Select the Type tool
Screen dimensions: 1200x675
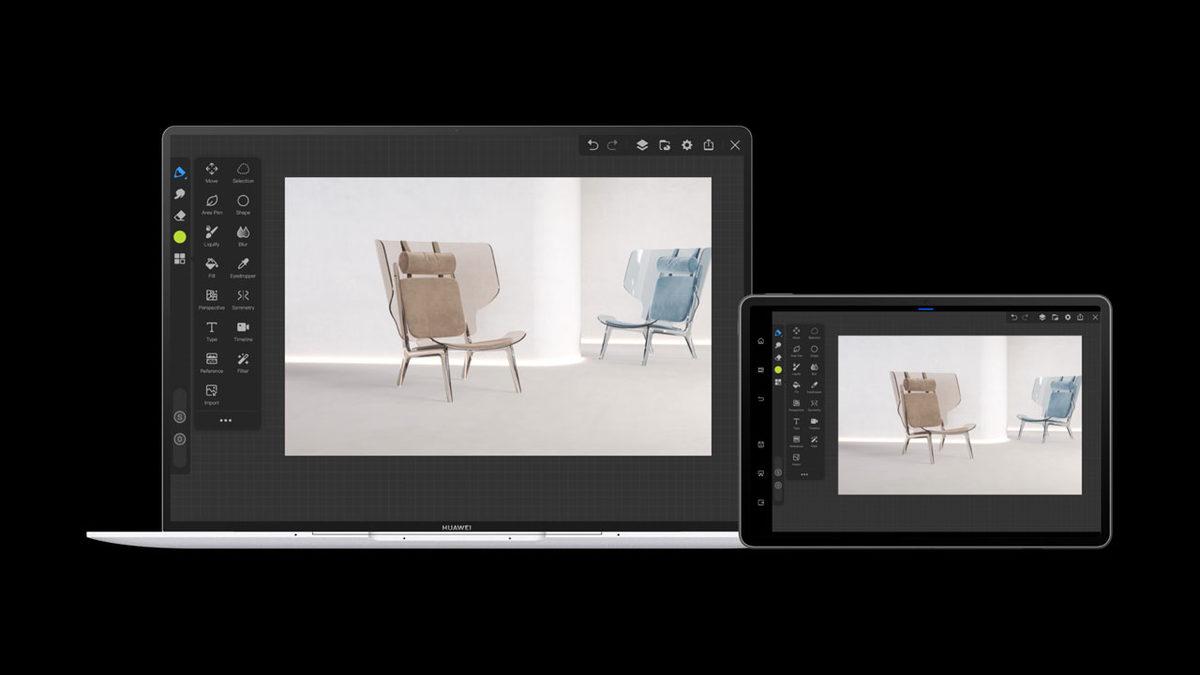pos(210,327)
